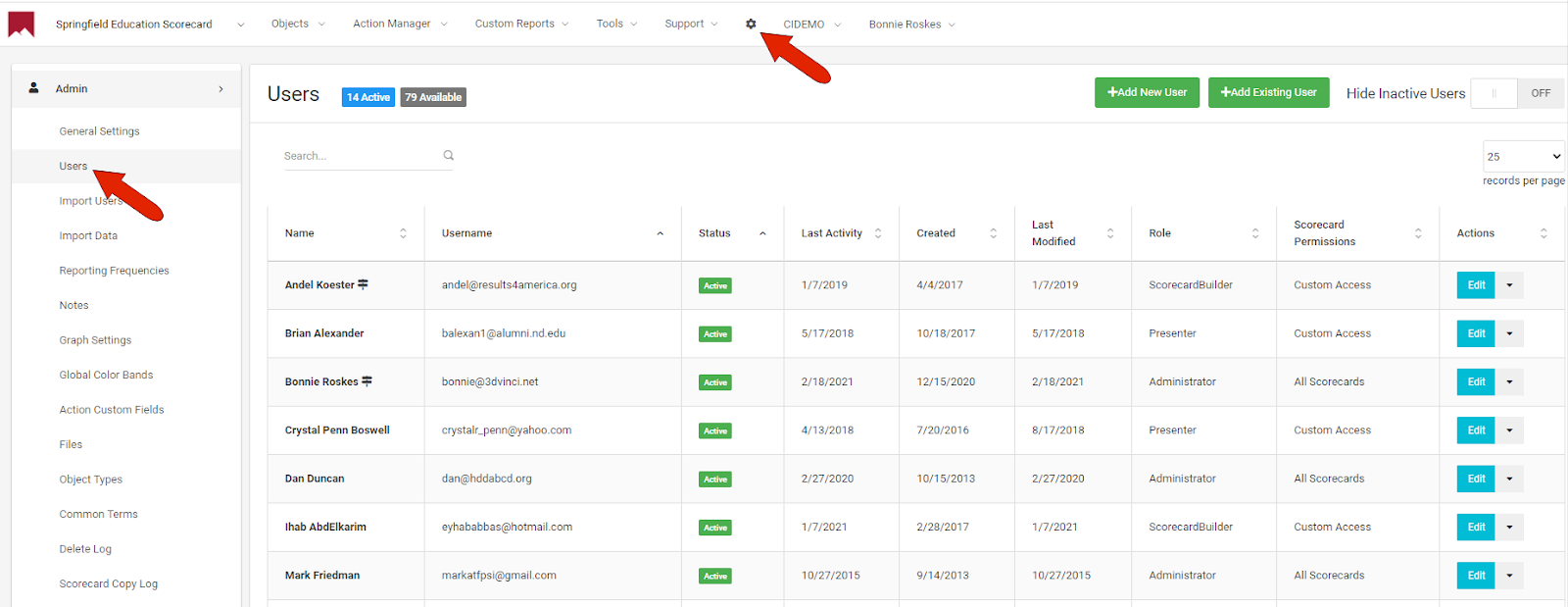Viewport: 1568px width, 607px height.
Task: Click the 14 Active badge
Action: (x=368, y=97)
